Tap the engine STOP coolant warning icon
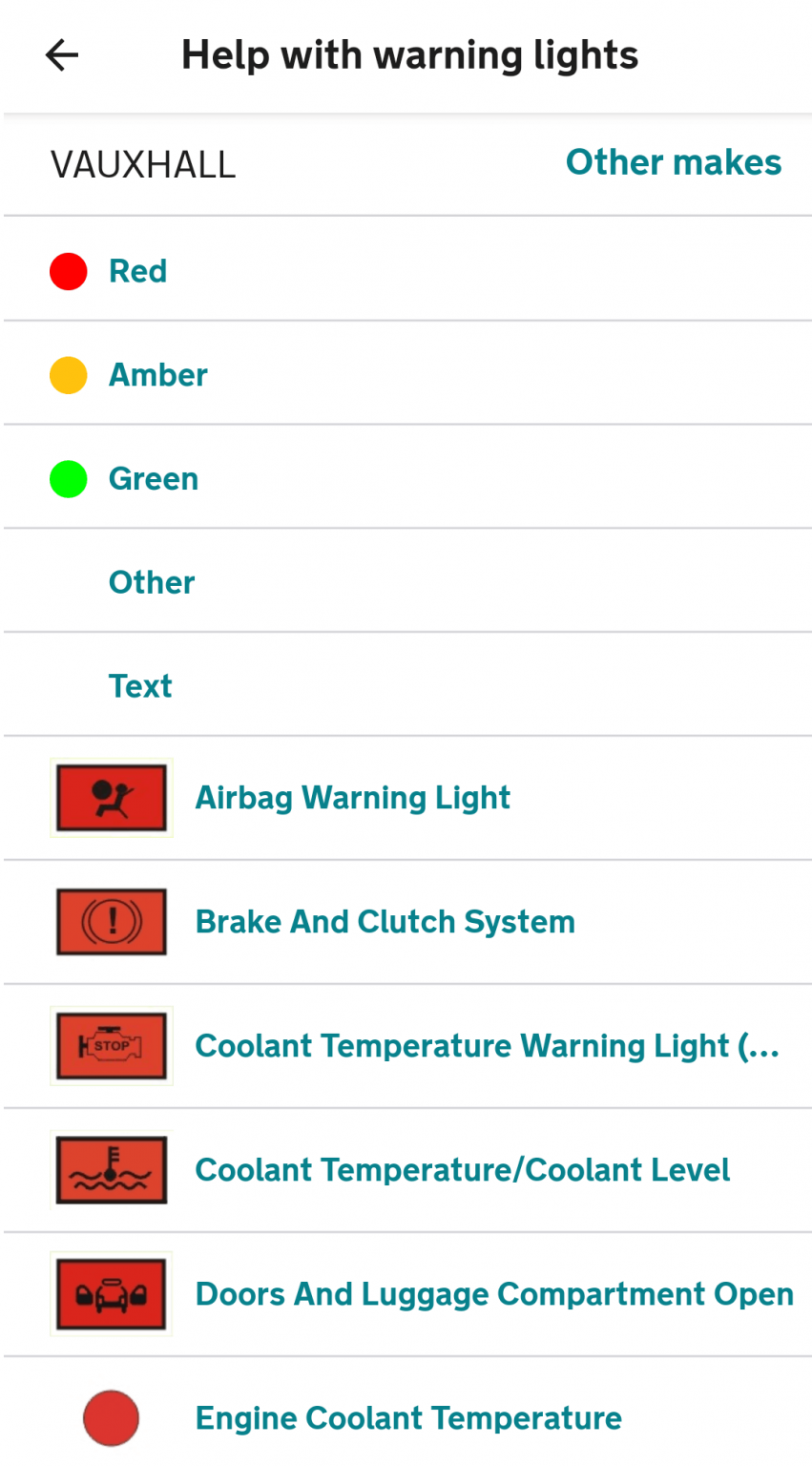The width and height of the screenshot is (812, 1466). (x=112, y=1046)
